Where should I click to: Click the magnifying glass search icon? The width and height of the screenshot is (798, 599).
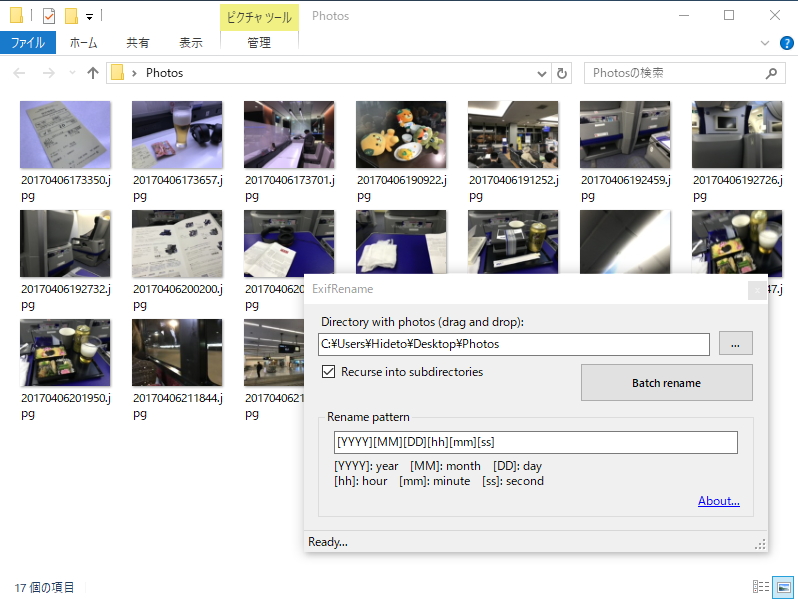[x=772, y=73]
